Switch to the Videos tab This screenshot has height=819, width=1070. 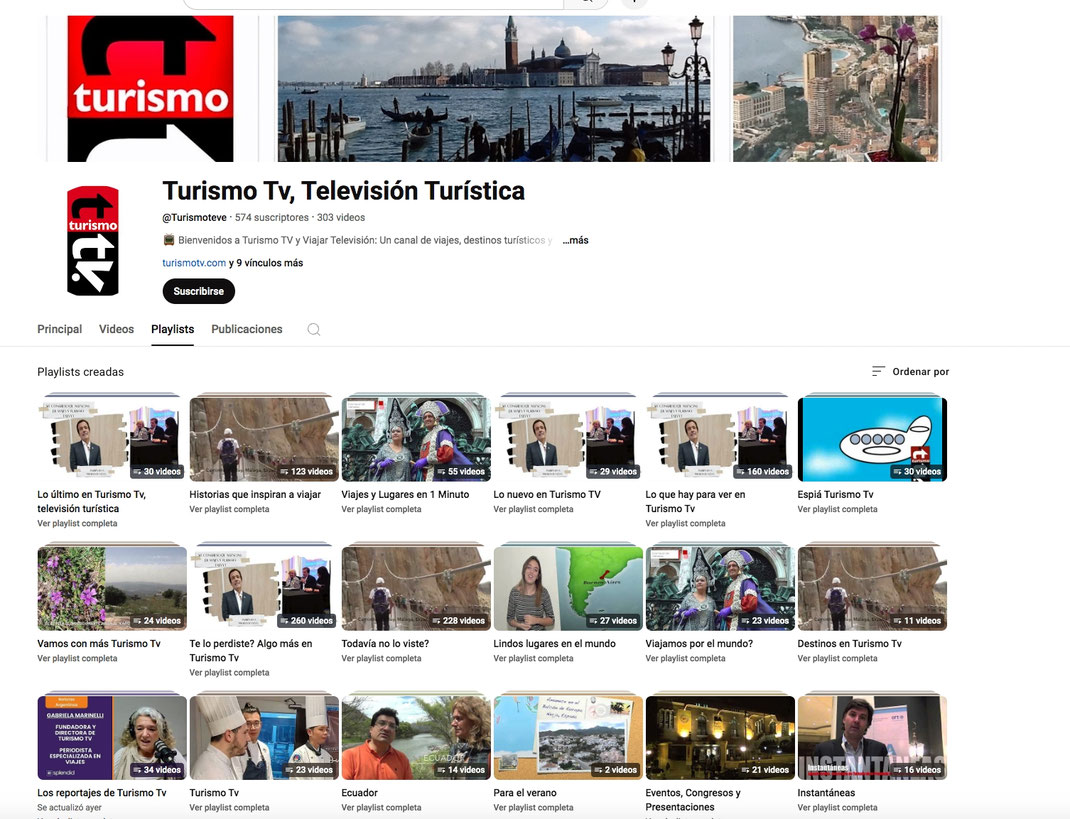tap(116, 328)
